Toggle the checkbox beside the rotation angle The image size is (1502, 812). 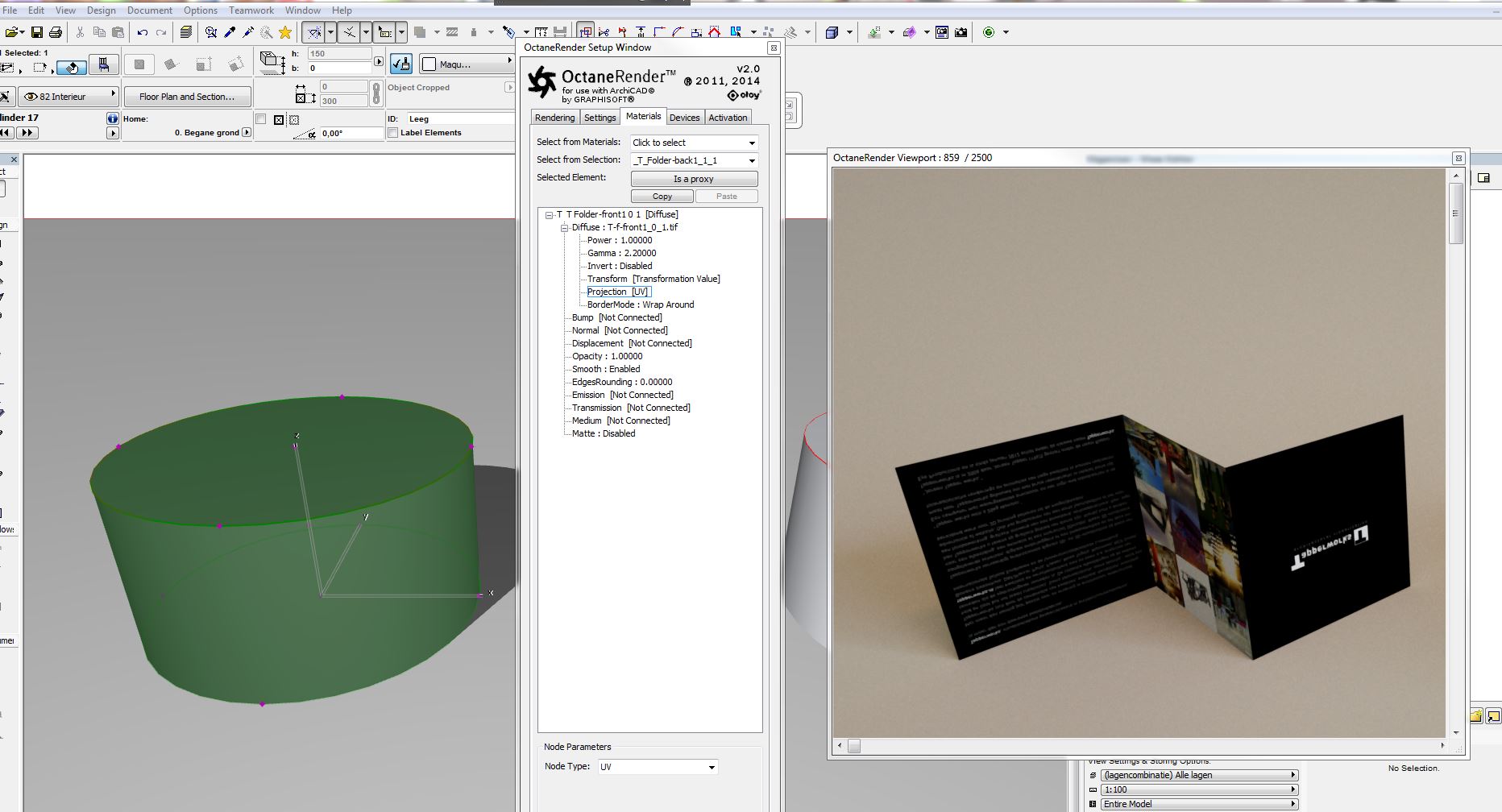pyautogui.click(x=260, y=119)
